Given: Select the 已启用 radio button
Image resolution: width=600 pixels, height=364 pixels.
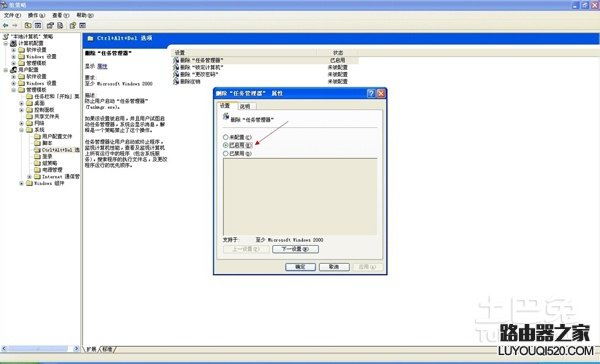Looking at the screenshot, I should pos(226,145).
